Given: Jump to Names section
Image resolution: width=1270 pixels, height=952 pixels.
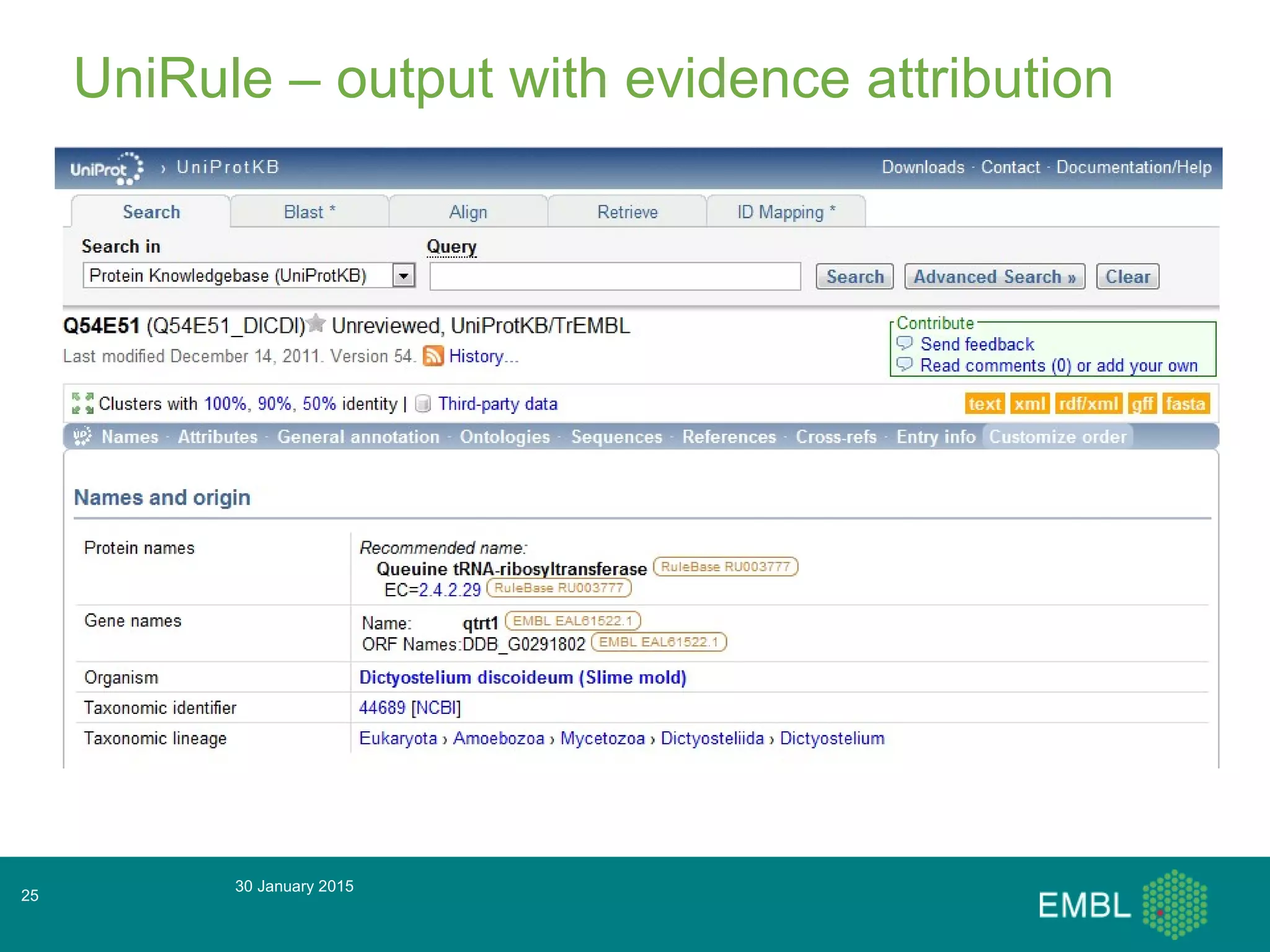Looking at the screenshot, I should [x=130, y=437].
